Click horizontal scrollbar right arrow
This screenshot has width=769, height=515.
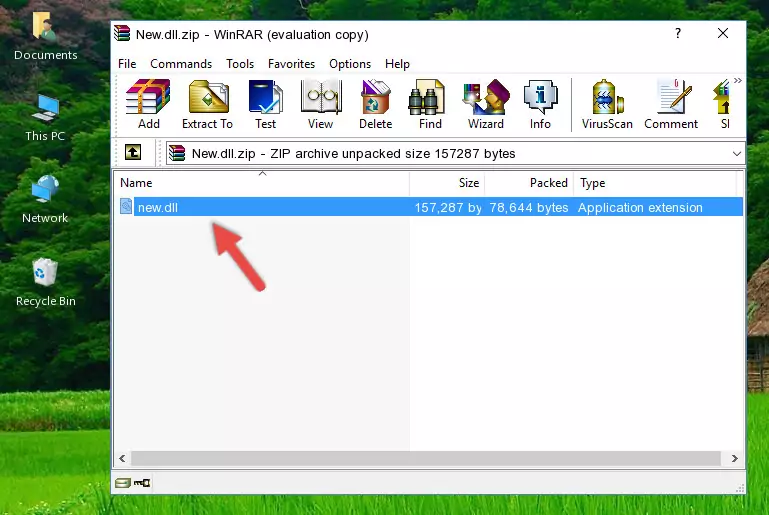(734, 459)
